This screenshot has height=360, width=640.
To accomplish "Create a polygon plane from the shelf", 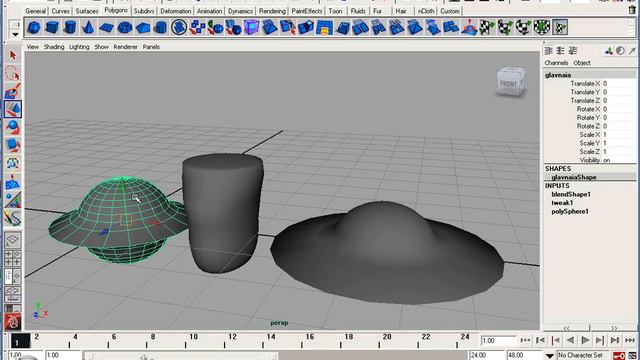I will coord(107,27).
